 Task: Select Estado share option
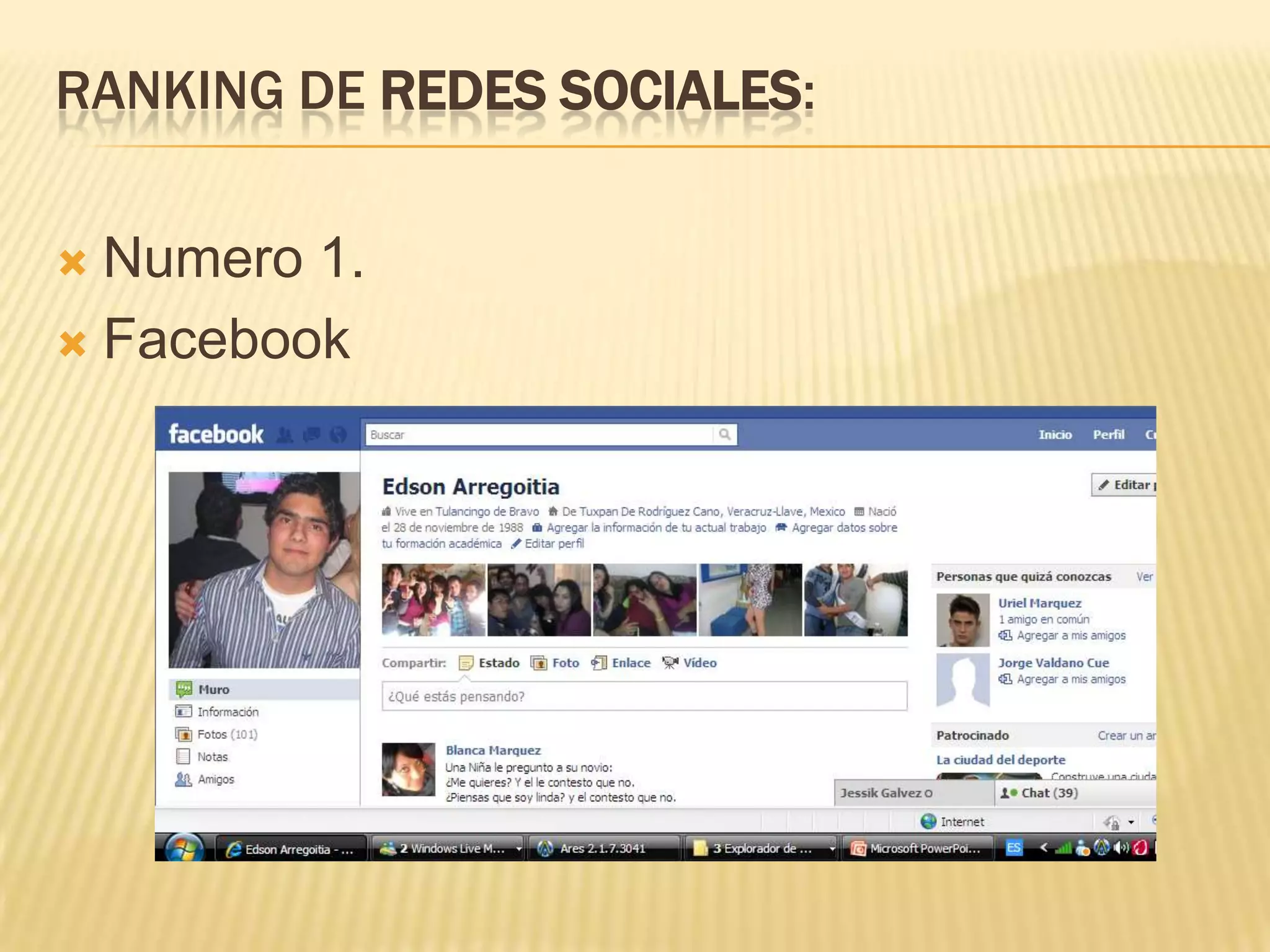pos(499,663)
